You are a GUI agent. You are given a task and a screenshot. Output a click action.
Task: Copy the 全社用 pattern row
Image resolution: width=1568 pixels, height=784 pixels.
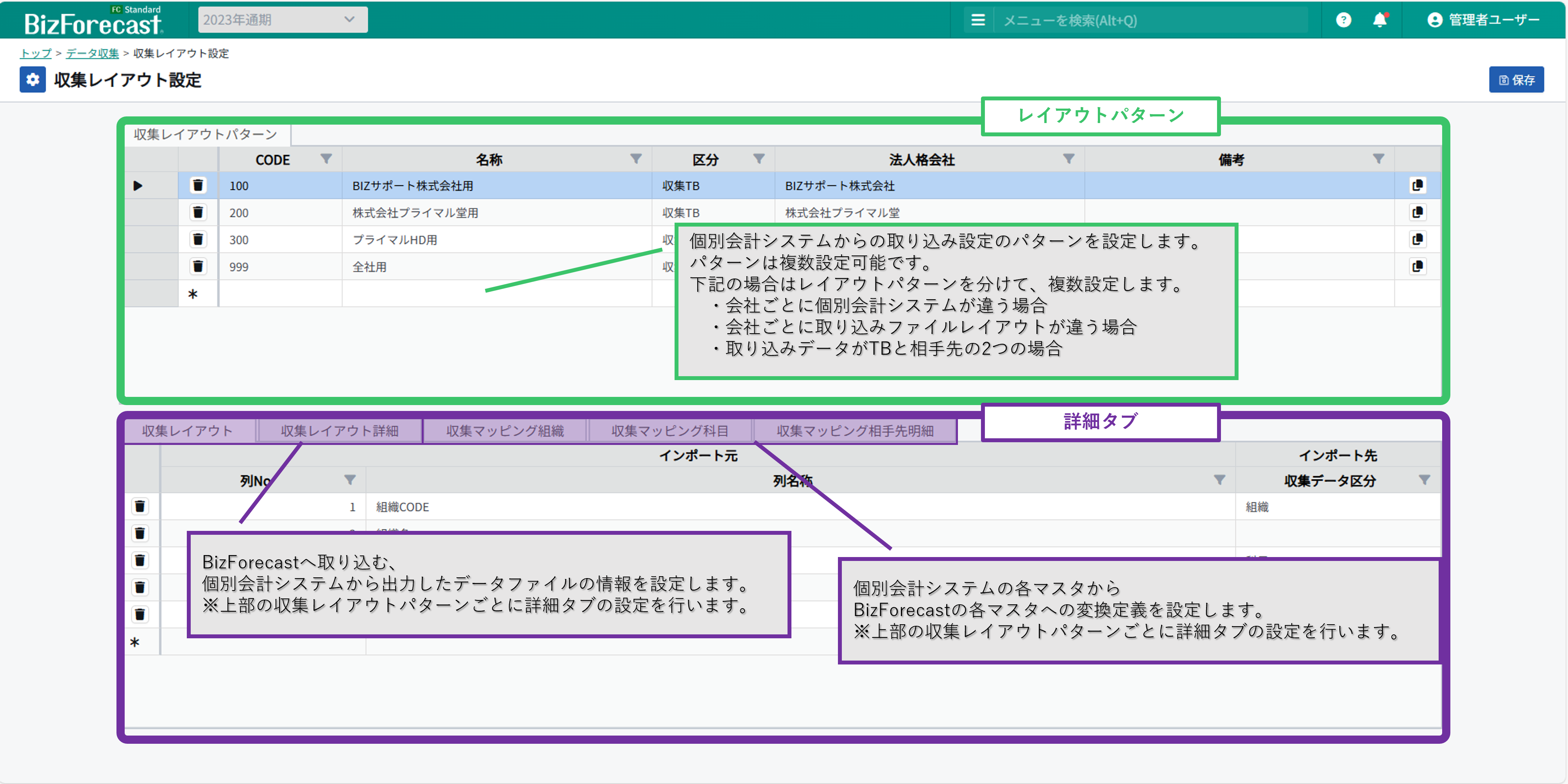tap(1417, 266)
